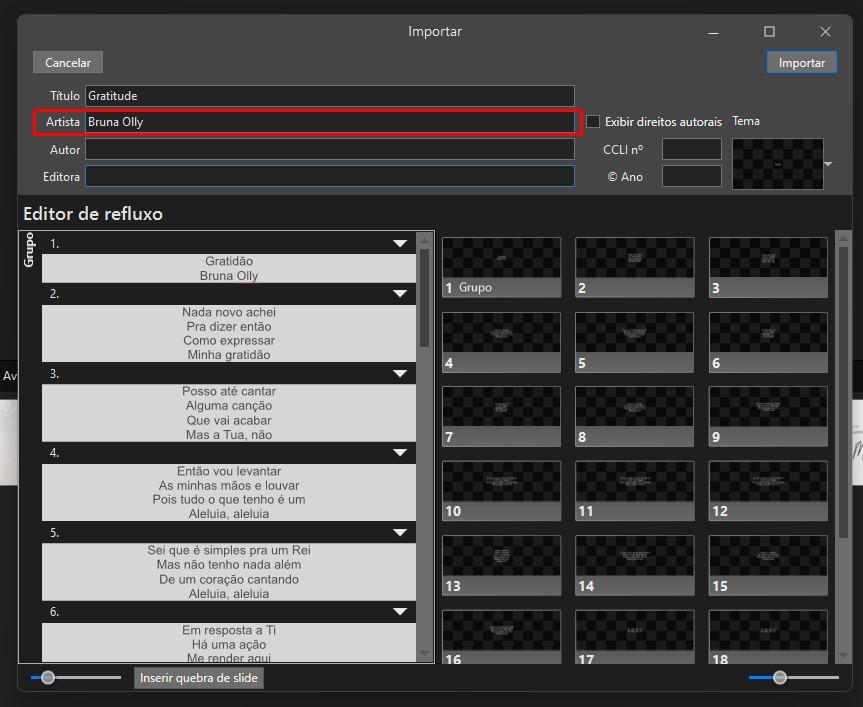Screen dimensions: 863x707
Task: Click the Cancelar button
Action: click(68, 63)
